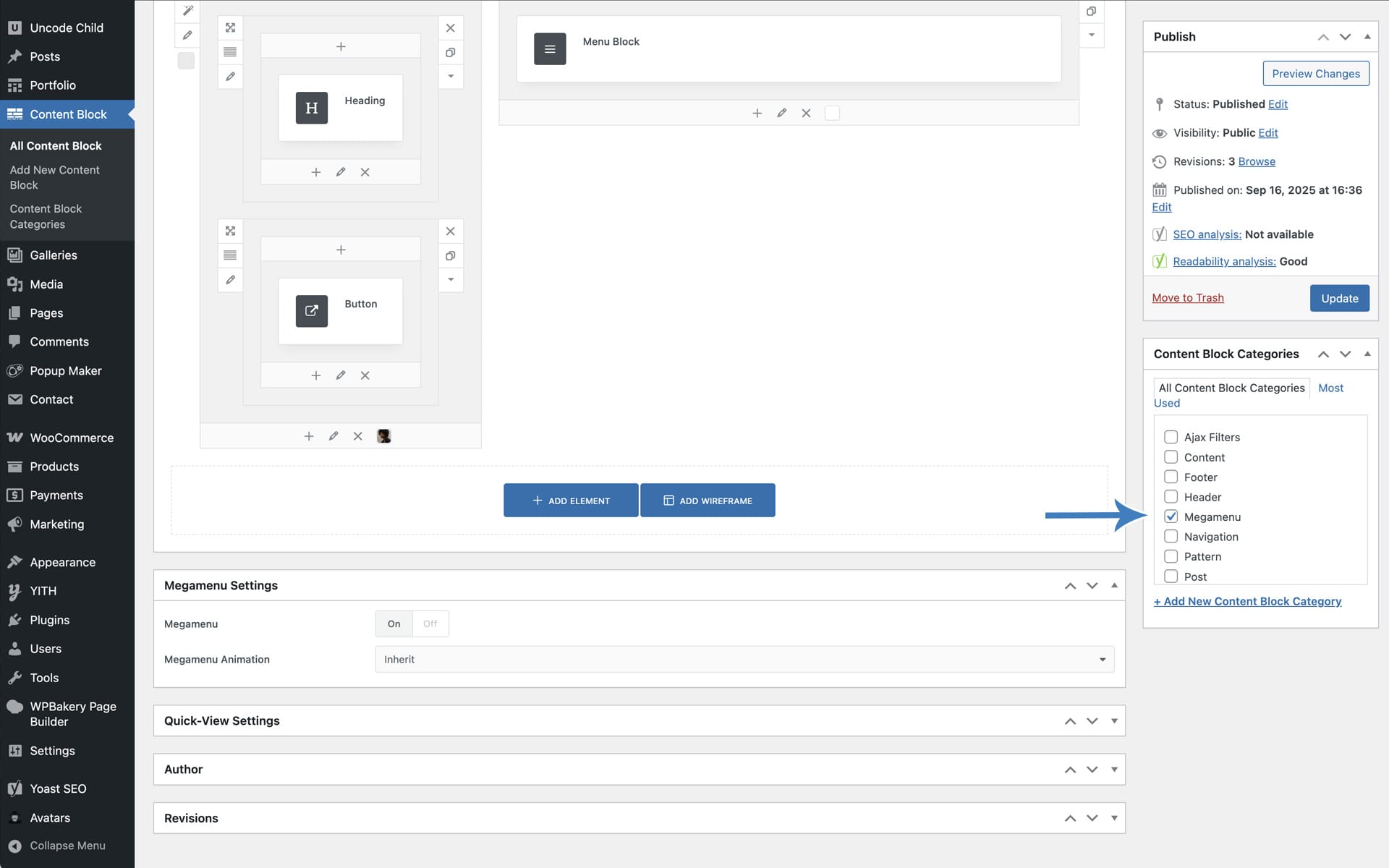
Task: Switch to the Most Used categories tab
Action: (1330, 388)
